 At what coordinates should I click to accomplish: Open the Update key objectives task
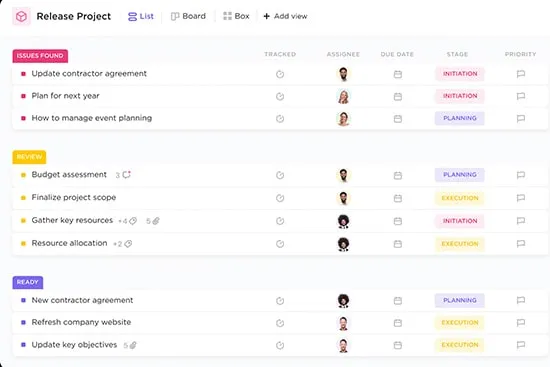(x=74, y=345)
